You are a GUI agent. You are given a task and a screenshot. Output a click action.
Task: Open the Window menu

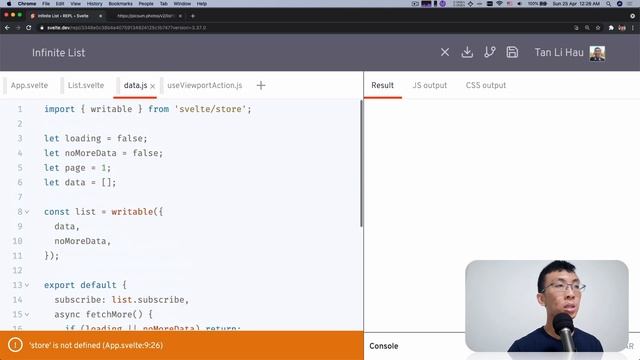pyautogui.click(x=182, y=4)
